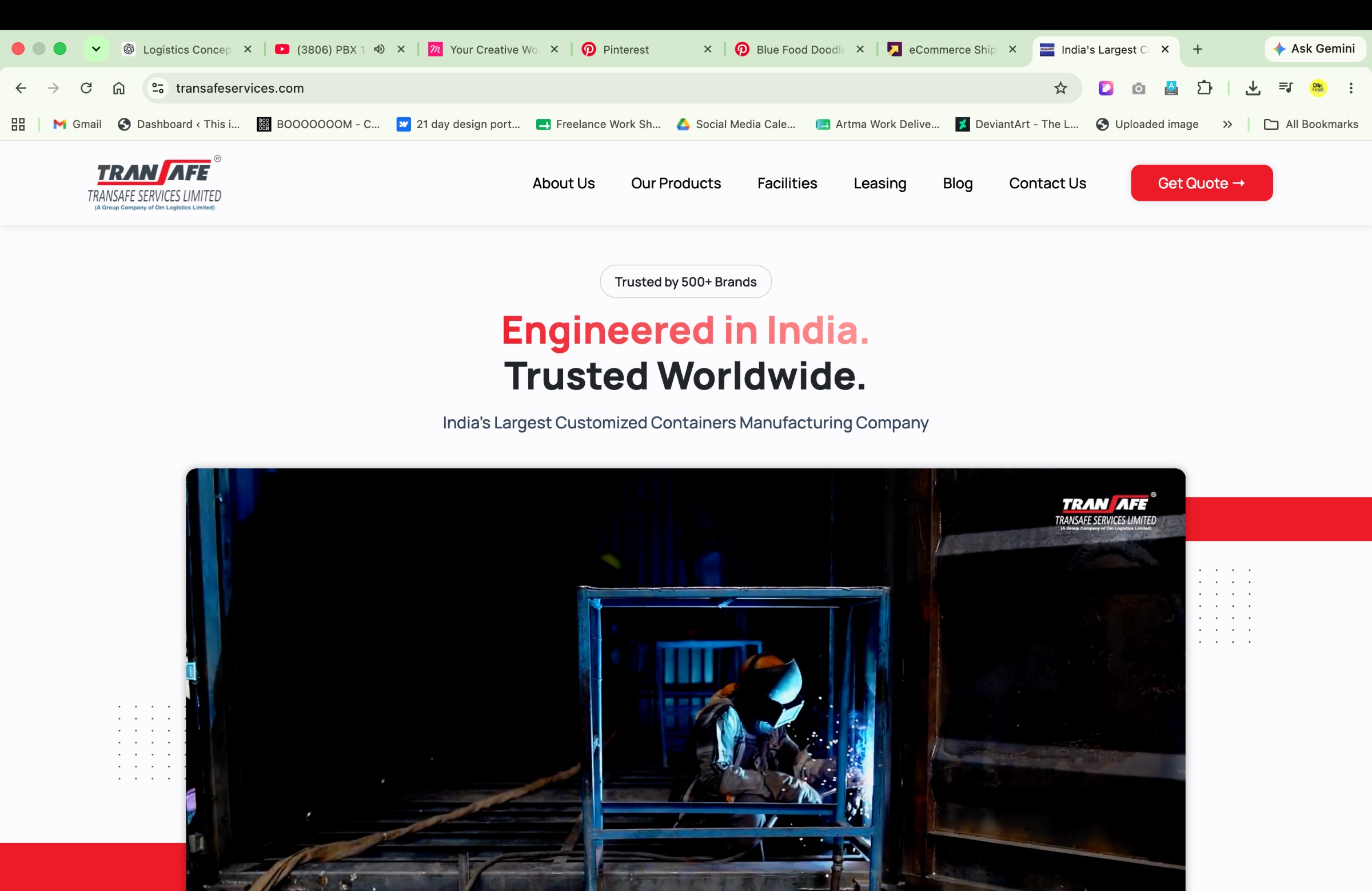Image resolution: width=1372 pixels, height=891 pixels.
Task: Close the Pinterest tab
Action: tap(708, 50)
